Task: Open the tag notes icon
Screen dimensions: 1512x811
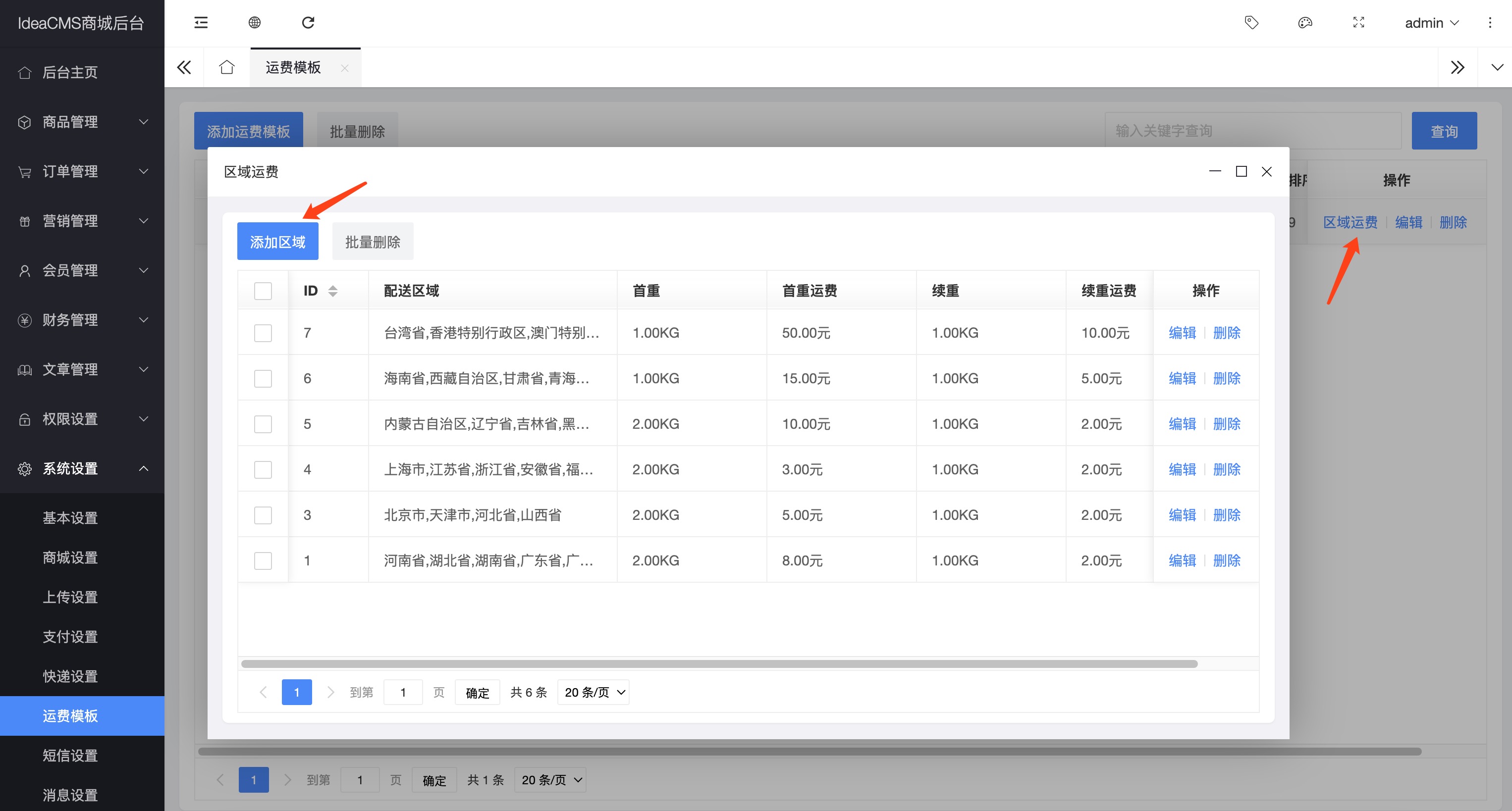Action: tap(1251, 23)
